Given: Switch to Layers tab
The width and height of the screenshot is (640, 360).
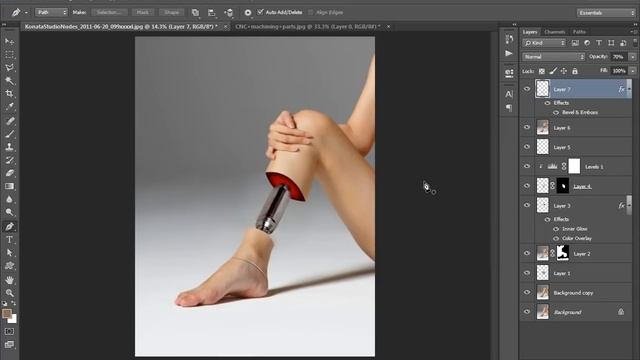Looking at the screenshot, I should pyautogui.click(x=530, y=32).
